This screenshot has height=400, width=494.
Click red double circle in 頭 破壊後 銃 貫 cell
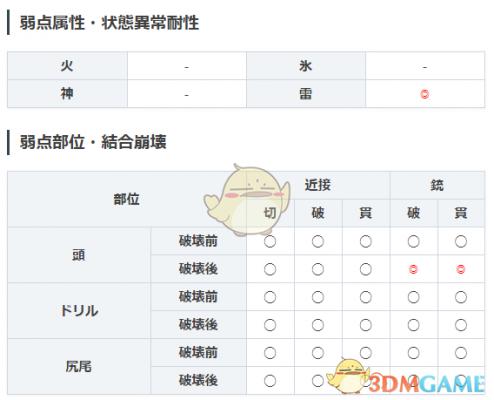click(x=461, y=269)
